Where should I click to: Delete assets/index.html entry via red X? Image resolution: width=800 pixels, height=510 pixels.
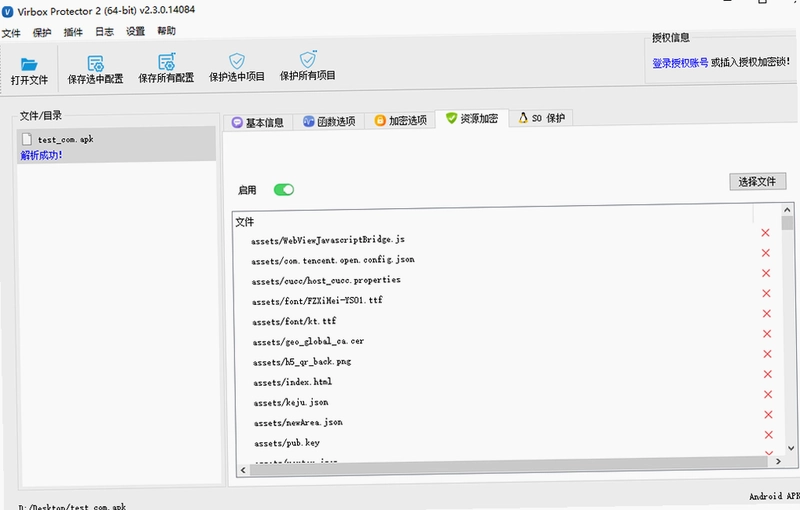[767, 374]
